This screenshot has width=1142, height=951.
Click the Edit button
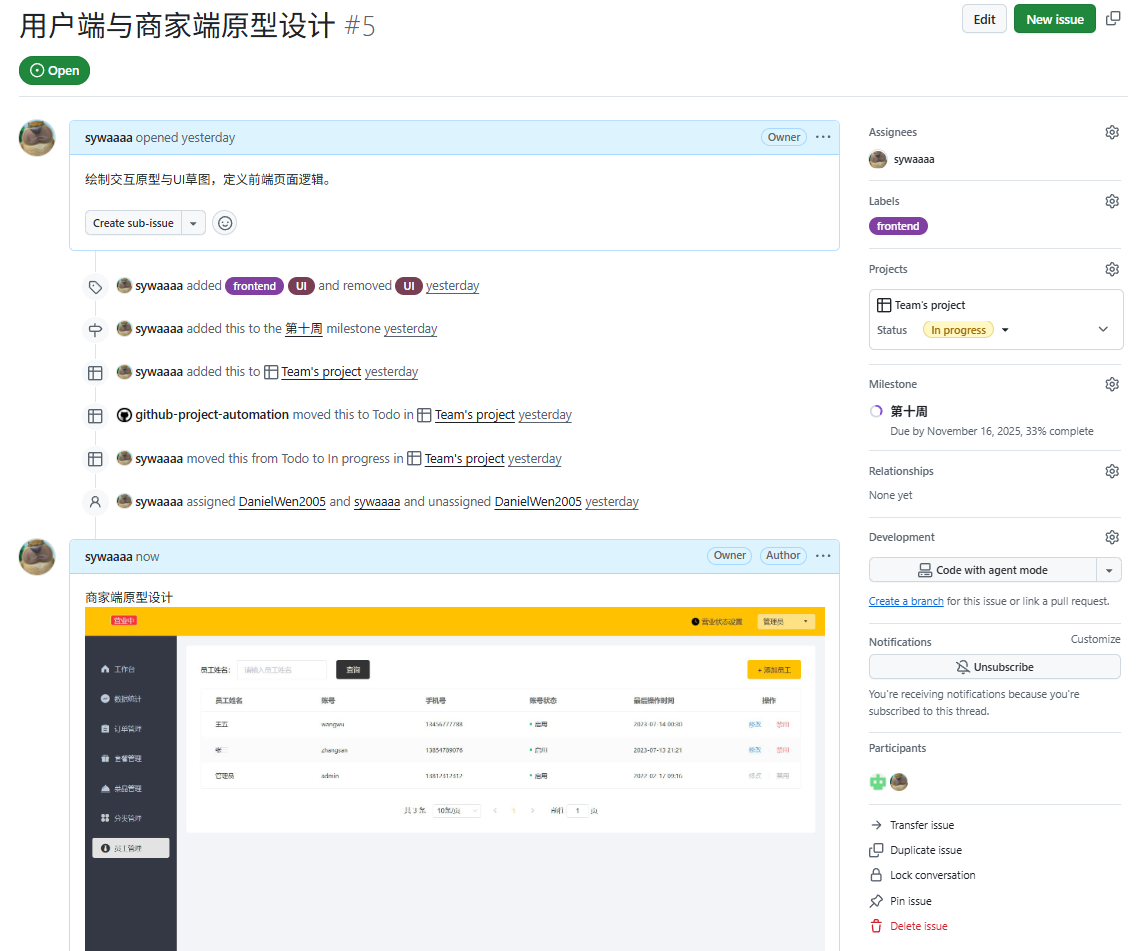[x=984, y=19]
